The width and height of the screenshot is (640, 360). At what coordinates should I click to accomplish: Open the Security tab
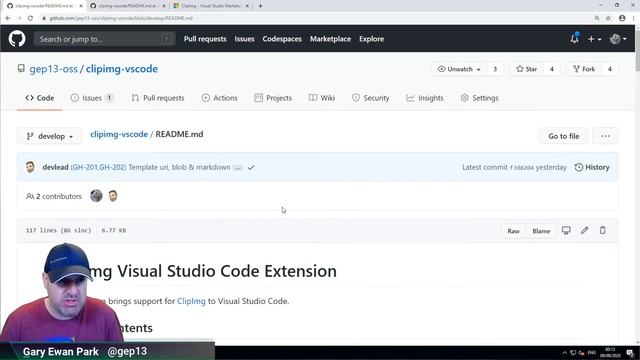pyautogui.click(x=371, y=98)
